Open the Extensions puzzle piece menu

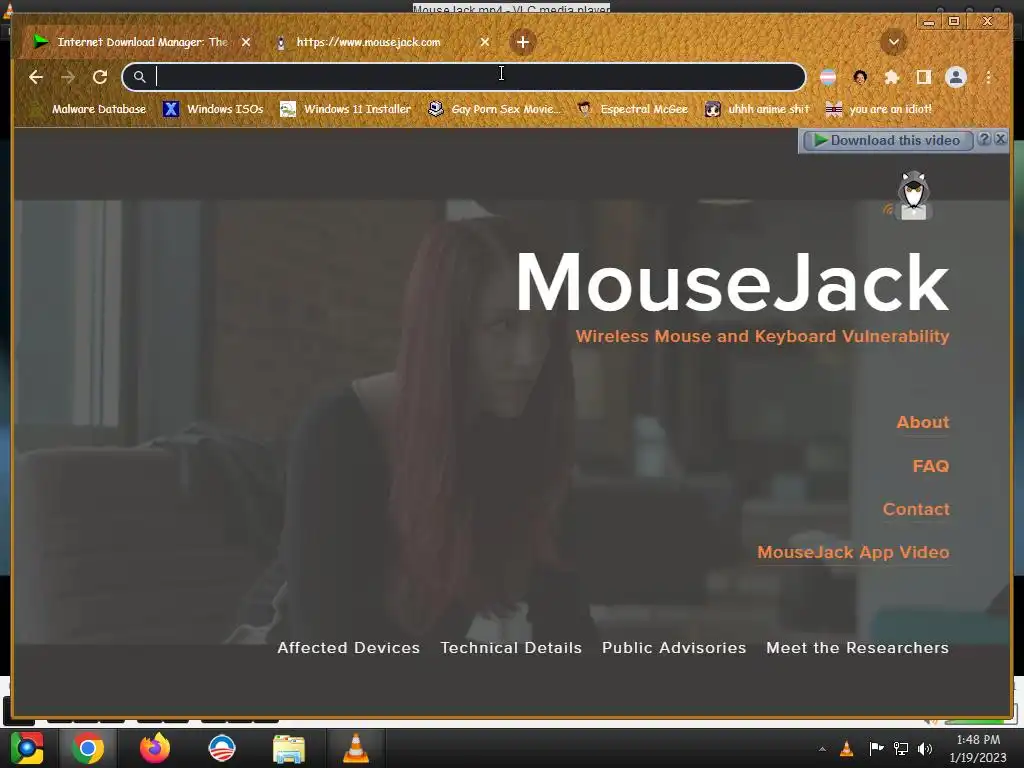coord(891,77)
